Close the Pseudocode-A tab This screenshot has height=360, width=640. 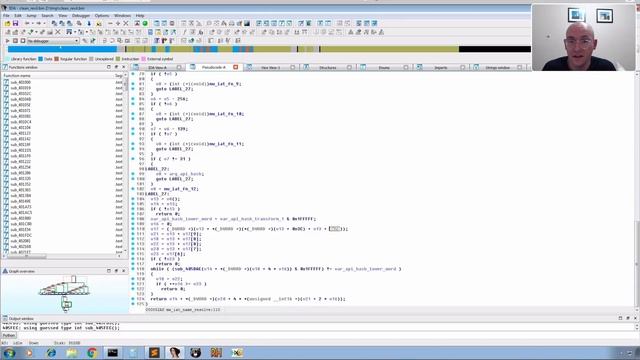point(236,67)
